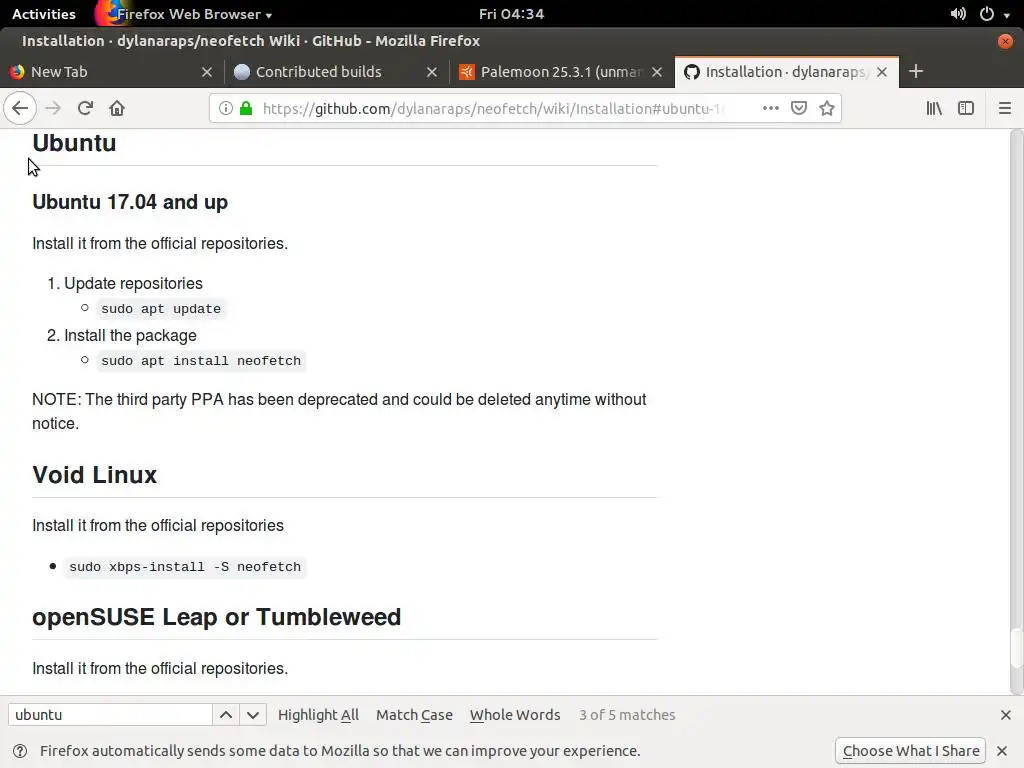Open the clock calendar Fri 04:34
Screen dimensions: 1024x768
pyautogui.click(x=511, y=14)
